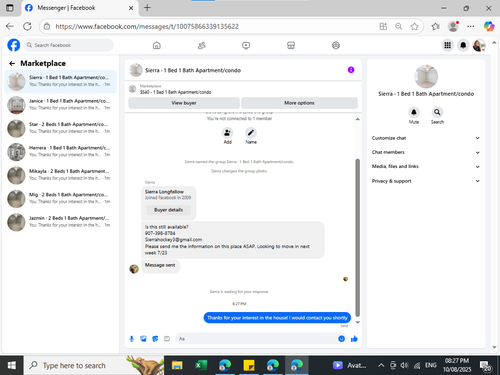Click taskbar Type here to search box

93,366
